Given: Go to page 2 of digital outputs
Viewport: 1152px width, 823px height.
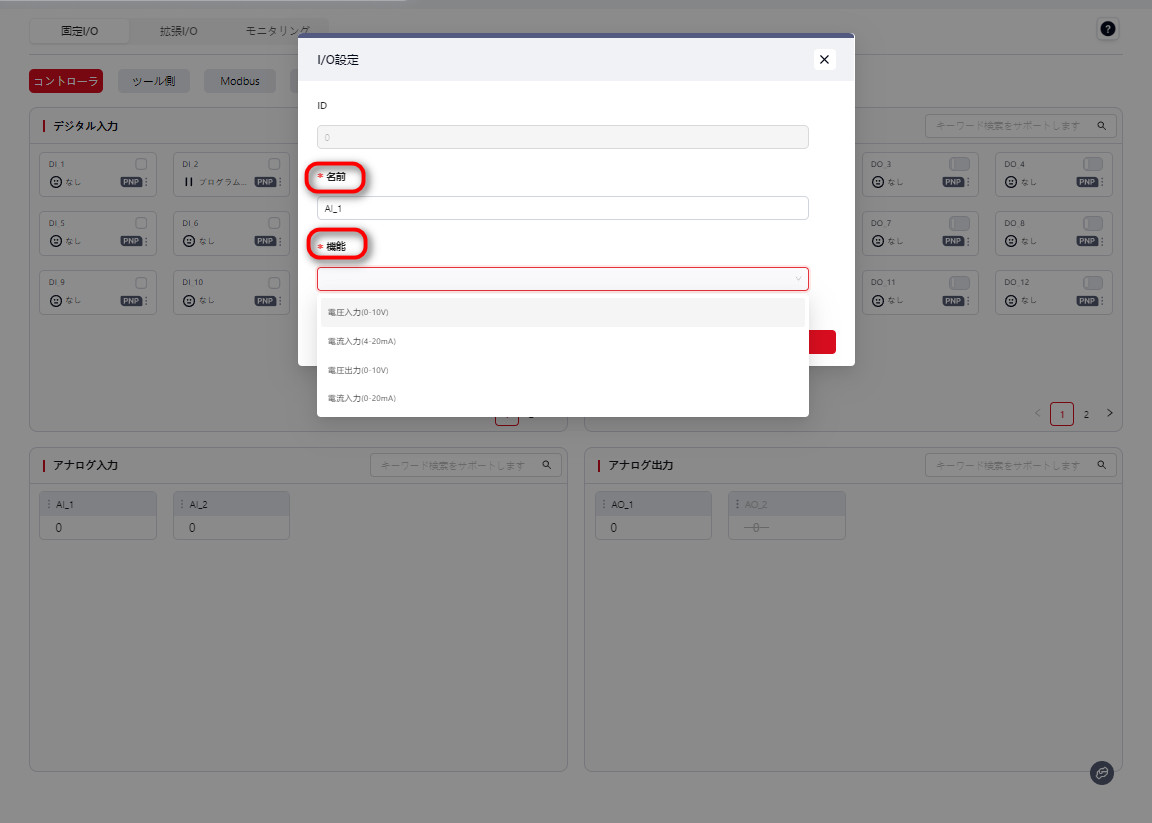Looking at the screenshot, I should click(1086, 414).
